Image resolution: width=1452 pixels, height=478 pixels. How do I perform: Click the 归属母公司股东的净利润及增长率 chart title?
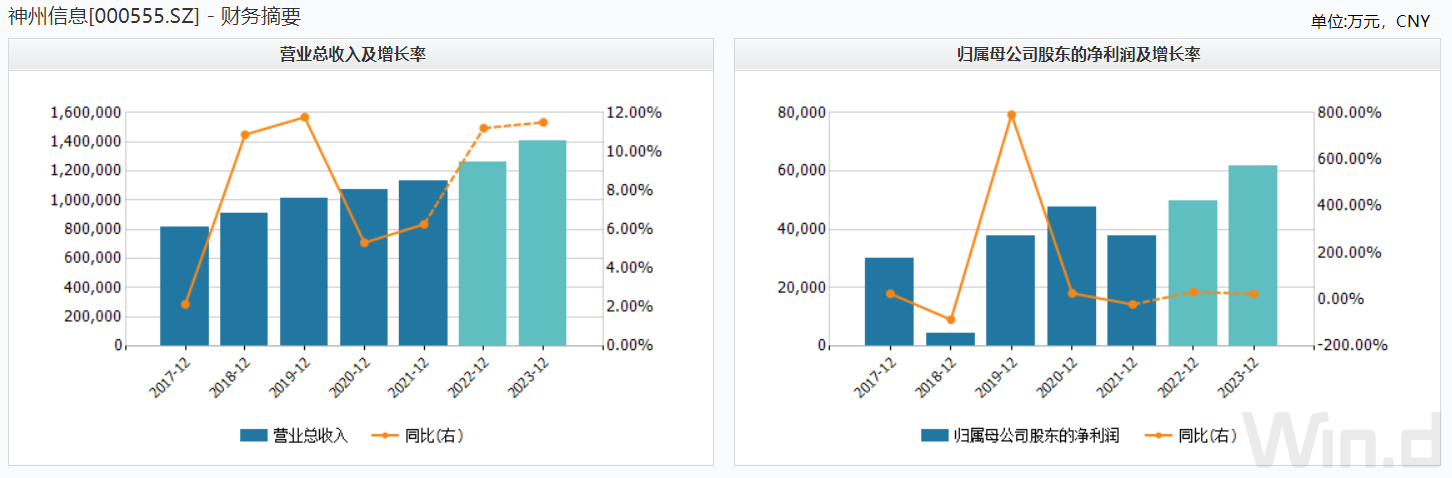[x=1078, y=55]
